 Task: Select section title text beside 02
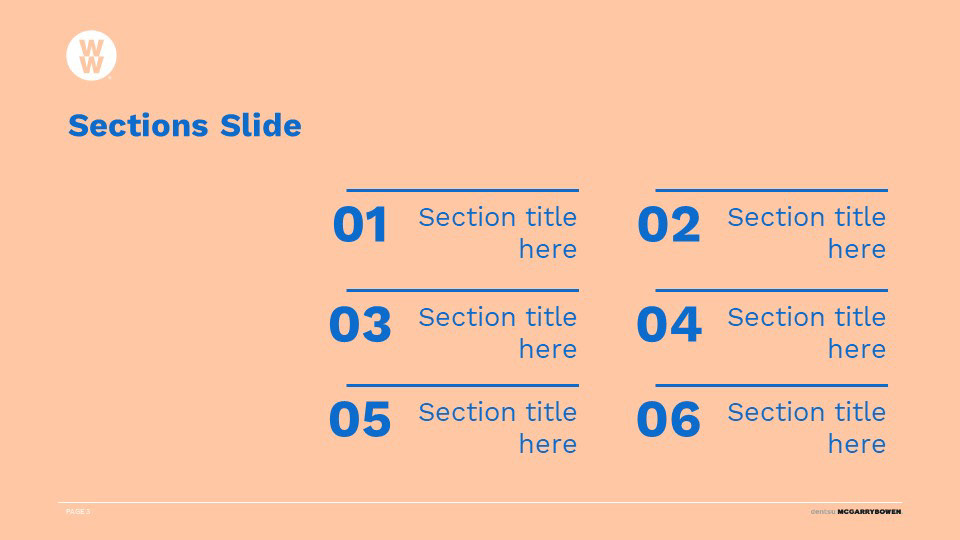pos(807,233)
